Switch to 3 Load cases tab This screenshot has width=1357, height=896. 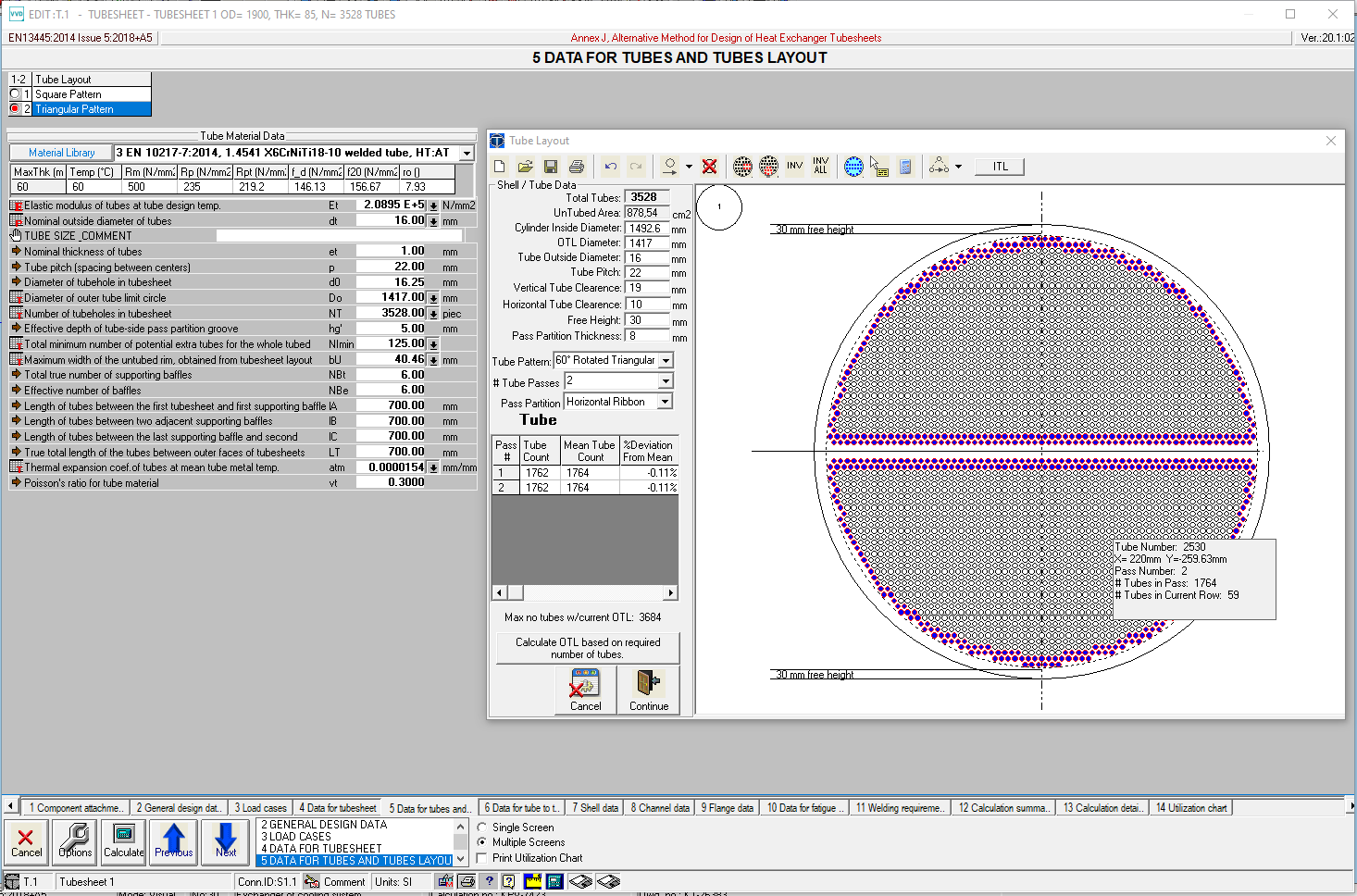[x=260, y=808]
